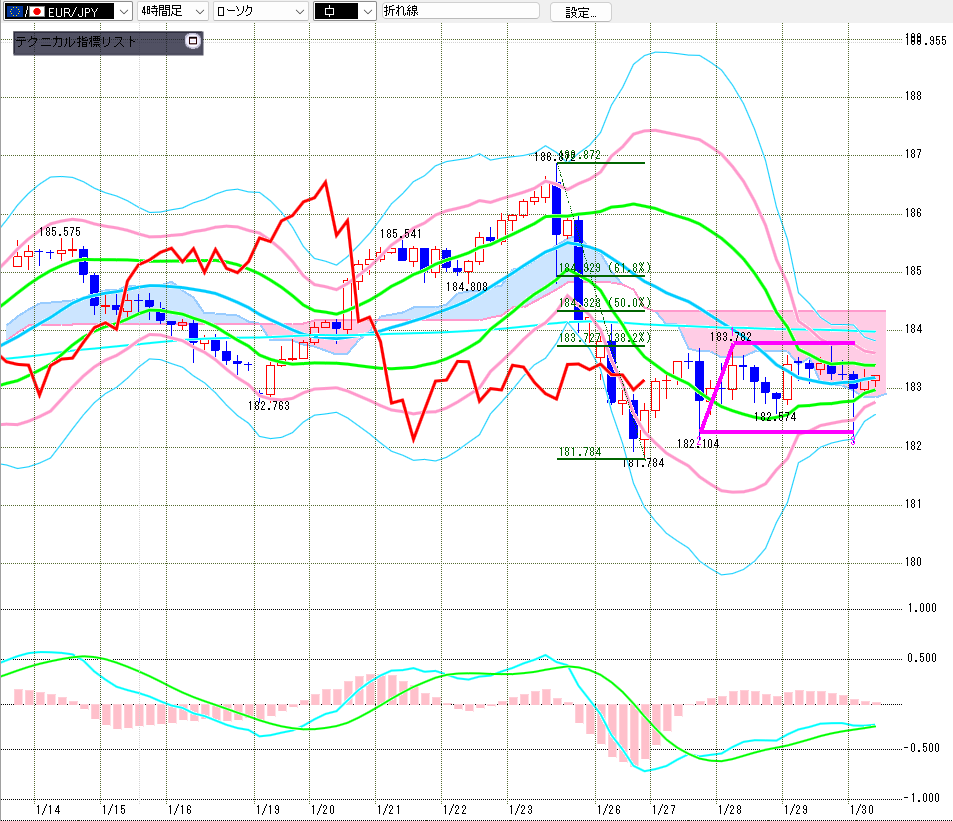The height and width of the screenshot is (821, 953).
Task: Click the 50.0% Fibonacci level label
Action: coord(630,302)
